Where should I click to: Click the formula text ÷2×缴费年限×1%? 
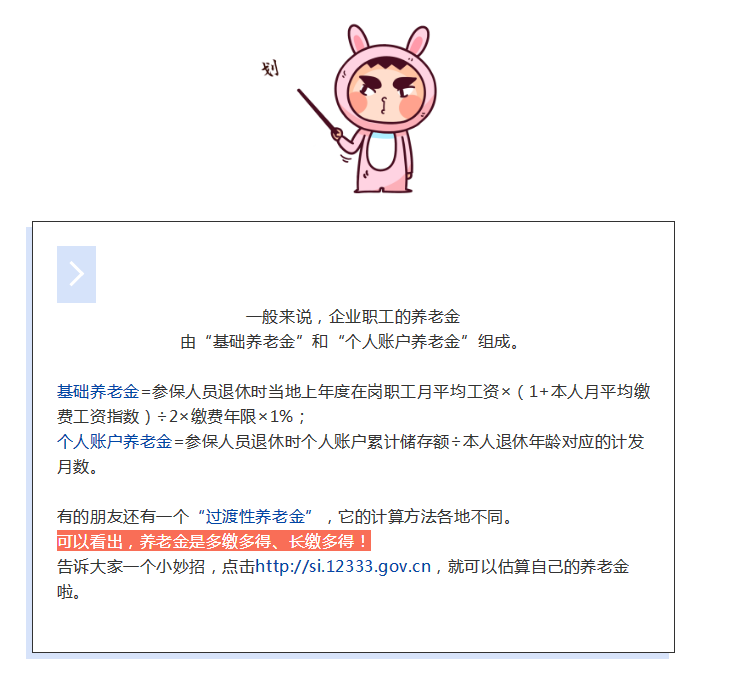click(225, 416)
